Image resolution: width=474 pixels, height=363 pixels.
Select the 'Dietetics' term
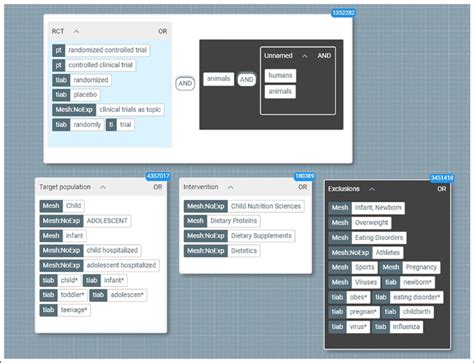point(244,251)
